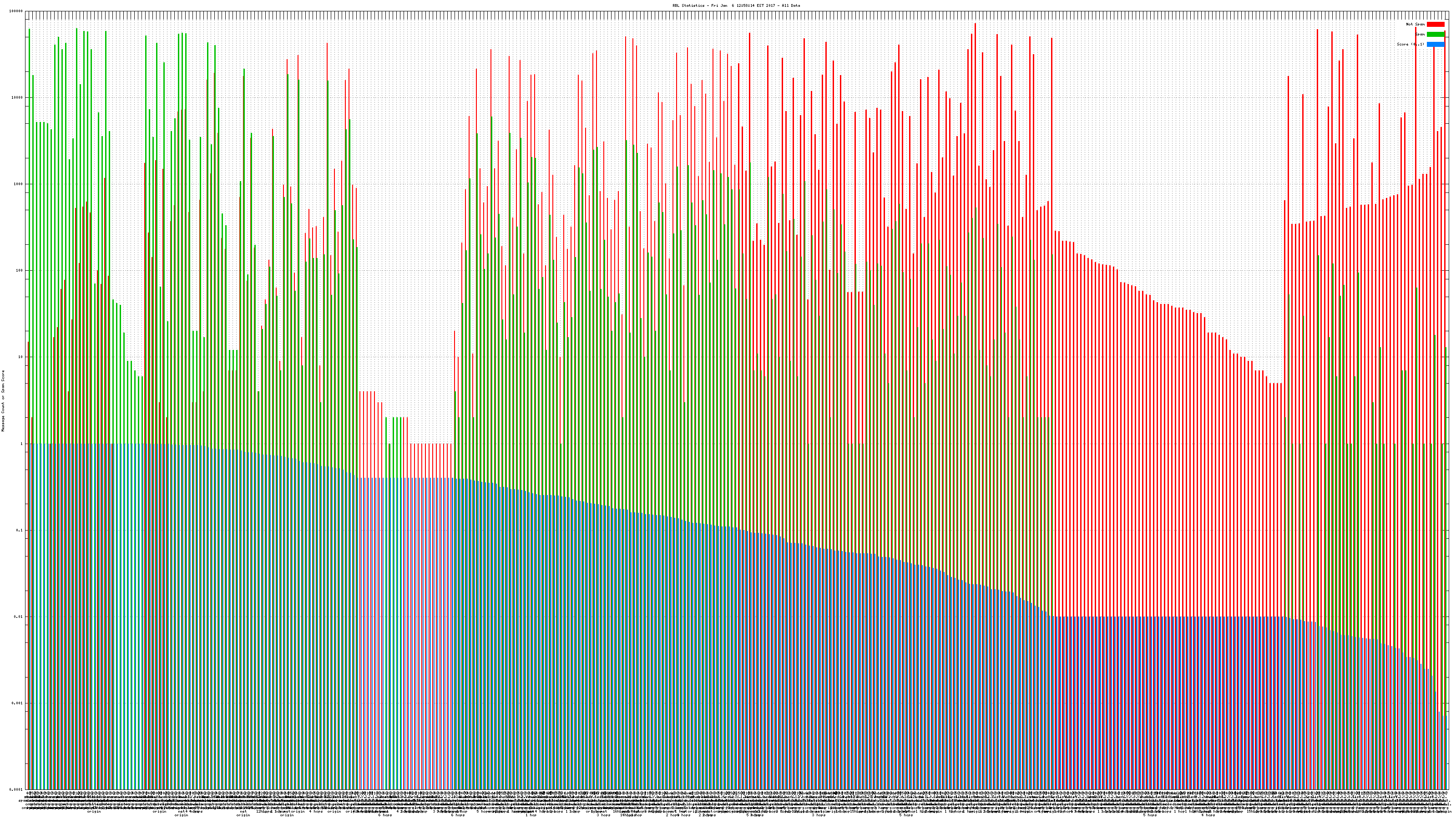
Task: Click the 'RBL Statistics' chart title
Action: (736, 5)
